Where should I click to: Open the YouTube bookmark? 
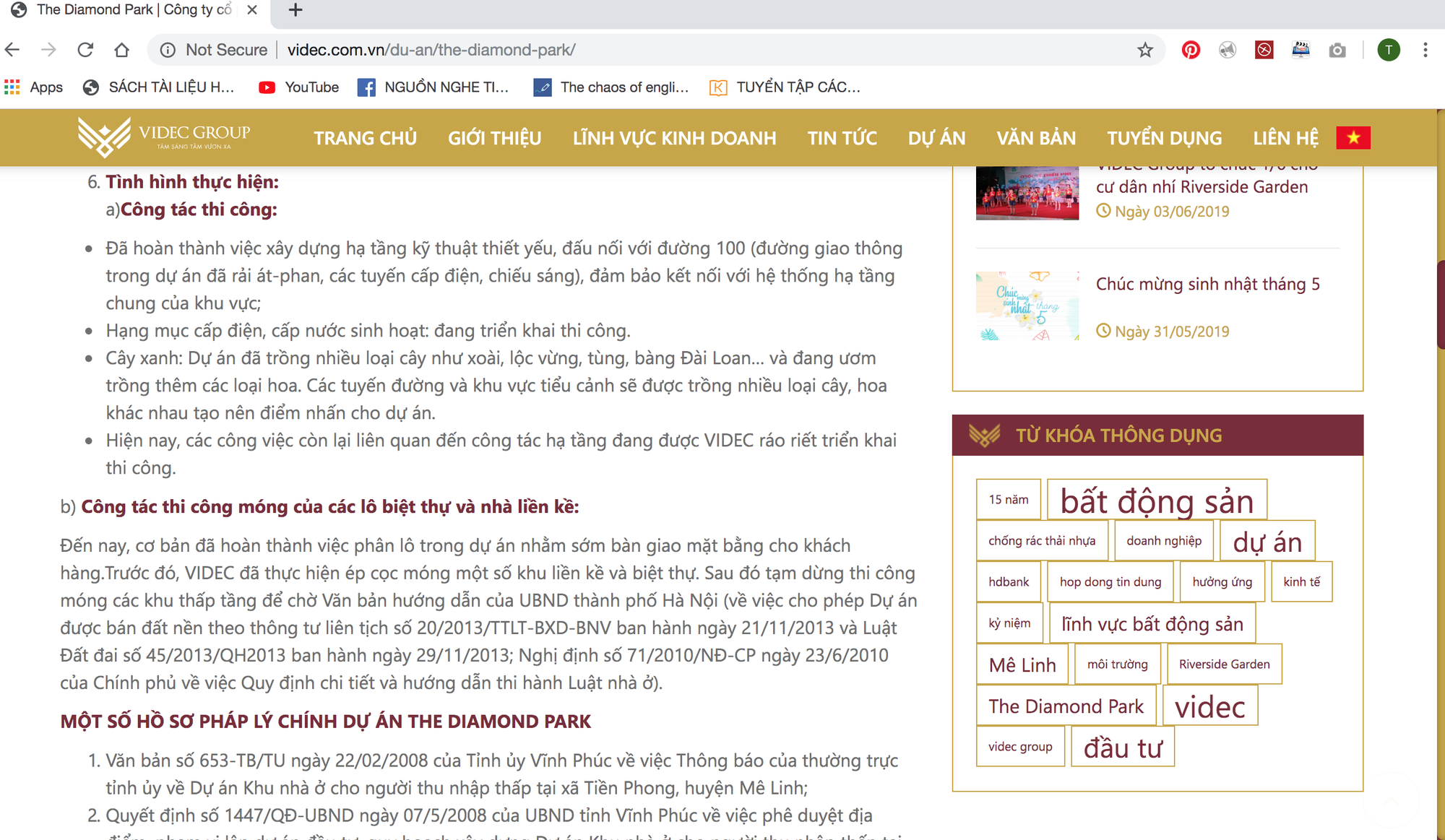pos(298,87)
